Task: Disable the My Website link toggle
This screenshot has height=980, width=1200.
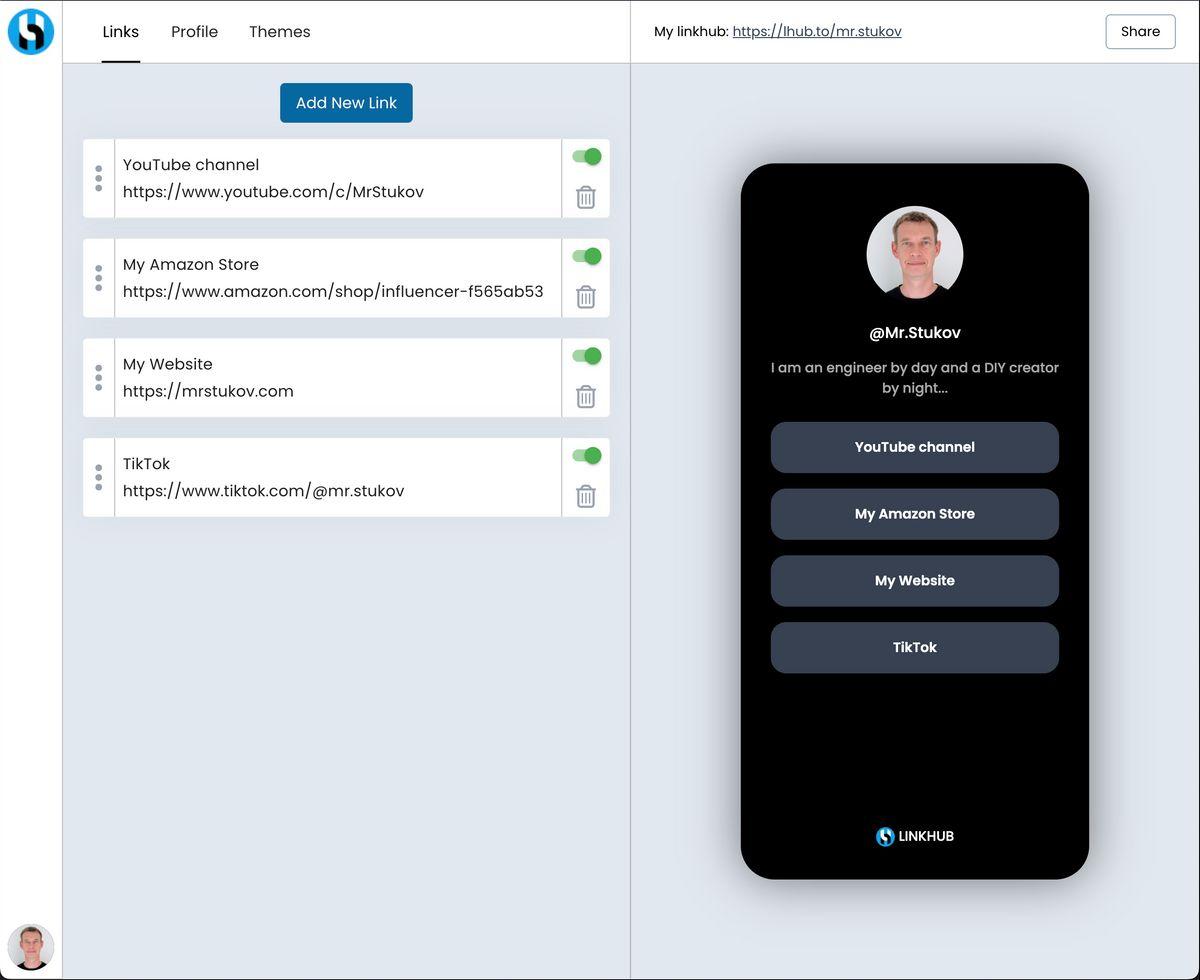Action: click(x=586, y=356)
